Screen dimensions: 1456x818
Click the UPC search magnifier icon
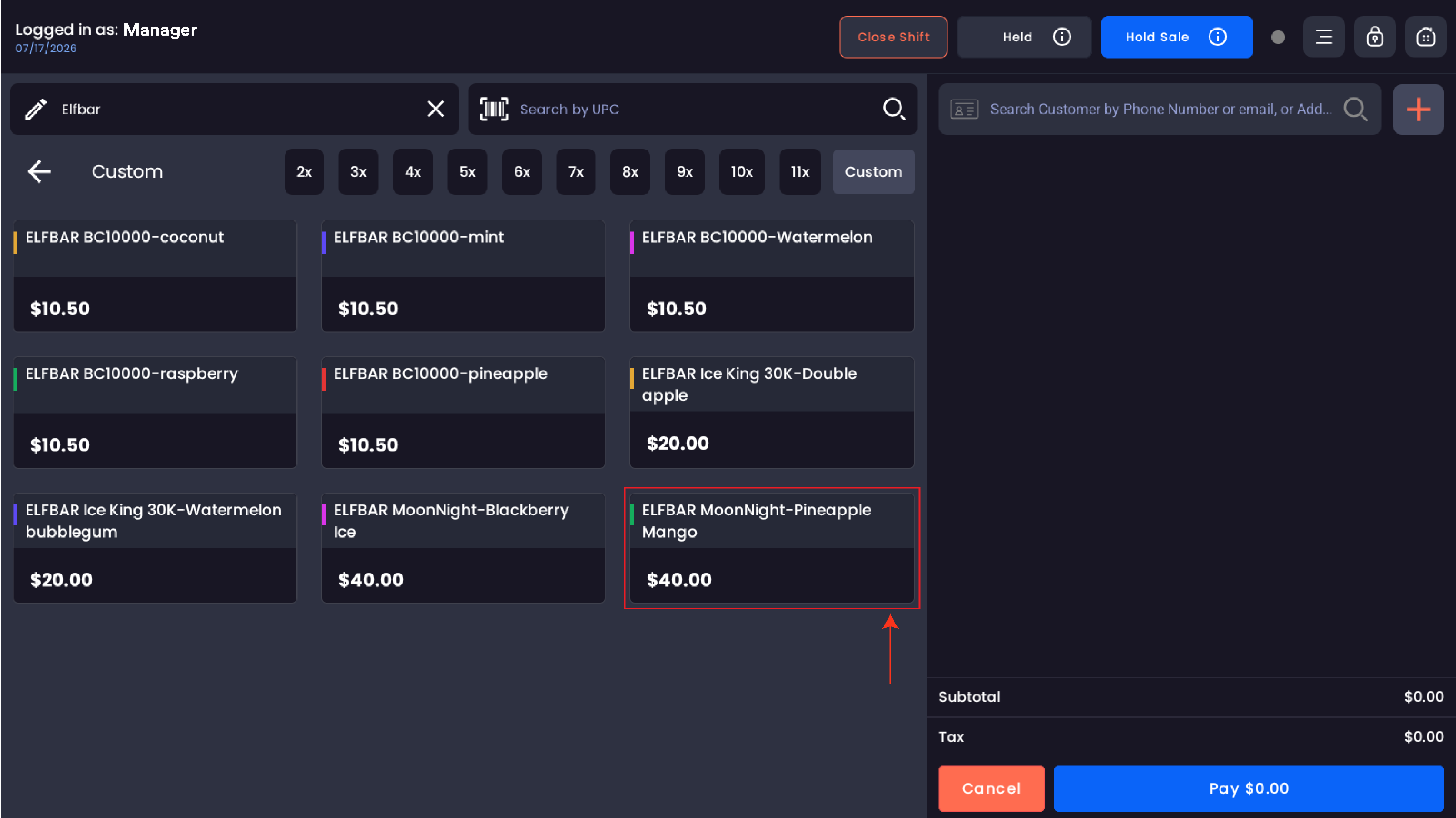(x=894, y=109)
